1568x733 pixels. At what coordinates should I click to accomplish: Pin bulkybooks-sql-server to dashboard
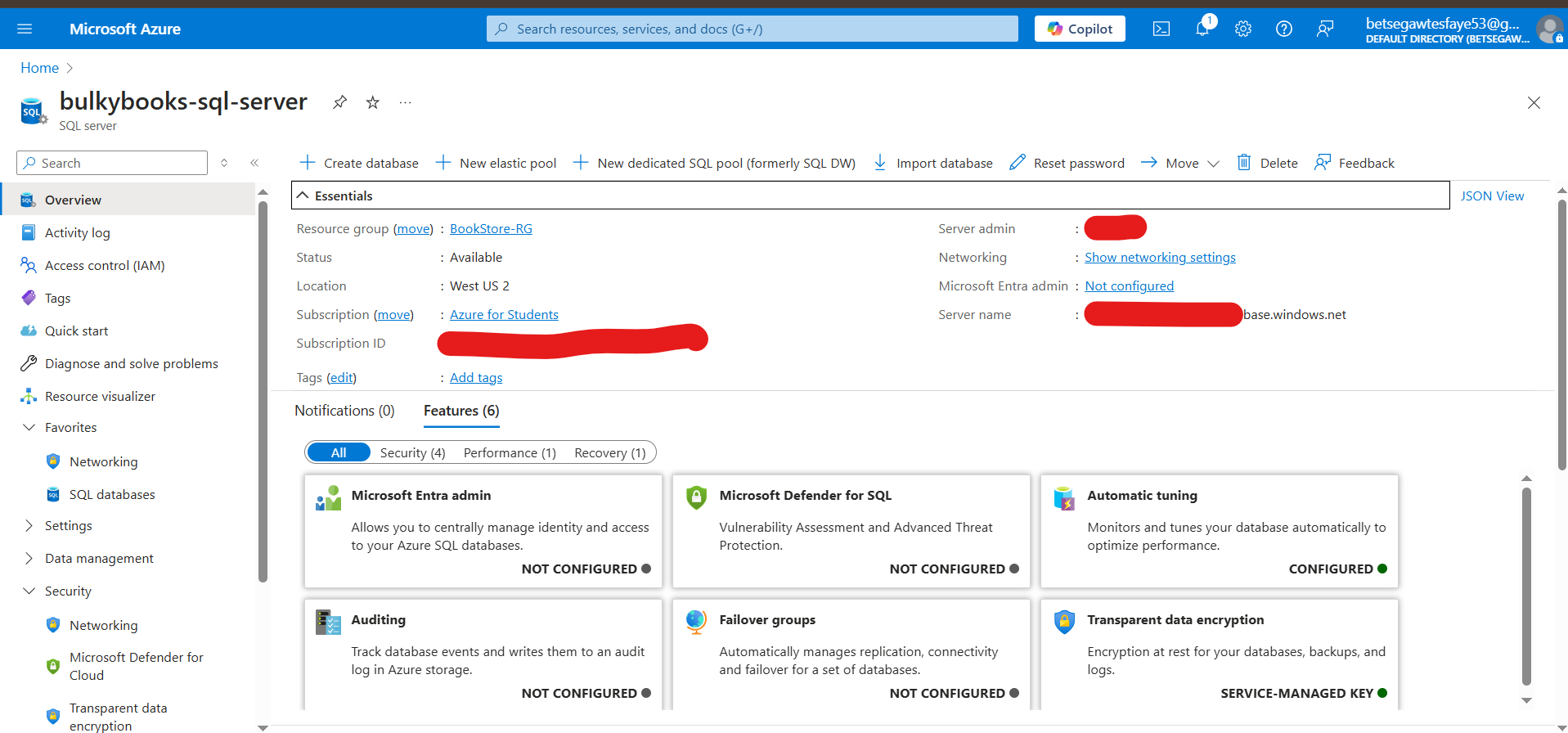(339, 102)
